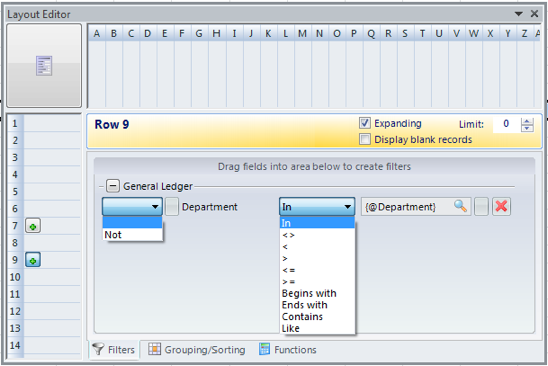Image resolution: width=548 pixels, height=366 pixels.
Task: Select column M header
Action: point(302,34)
